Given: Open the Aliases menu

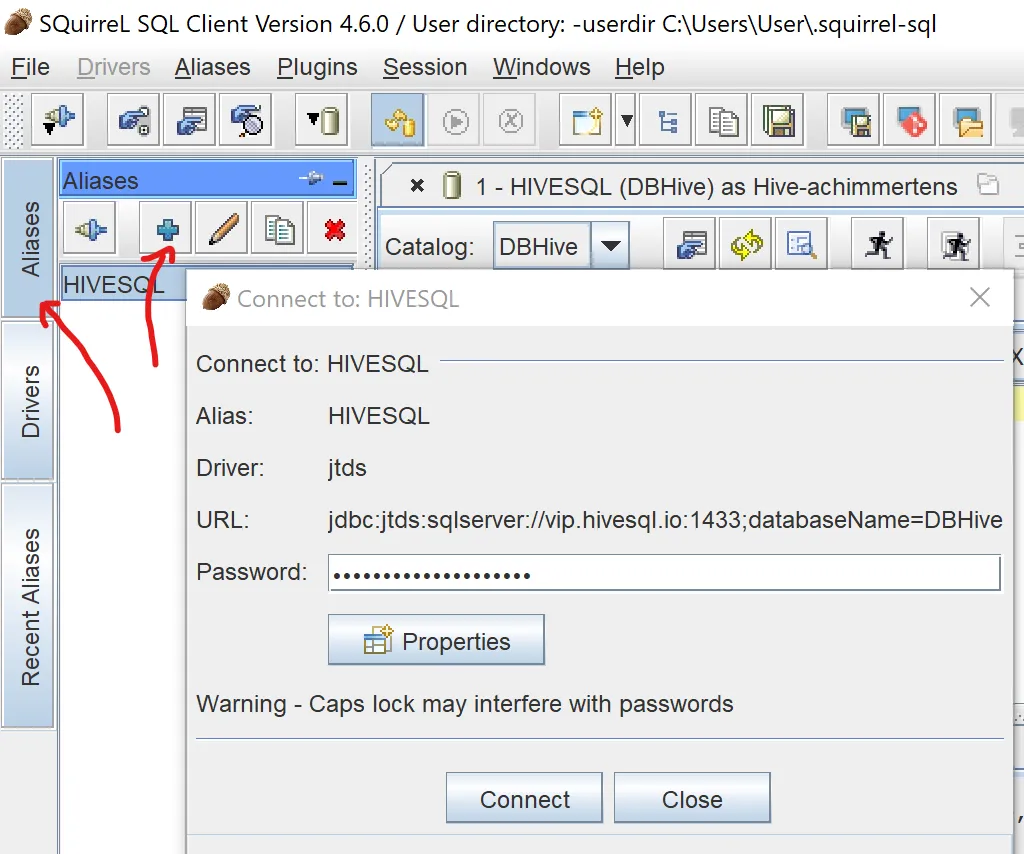Looking at the screenshot, I should coord(212,67).
